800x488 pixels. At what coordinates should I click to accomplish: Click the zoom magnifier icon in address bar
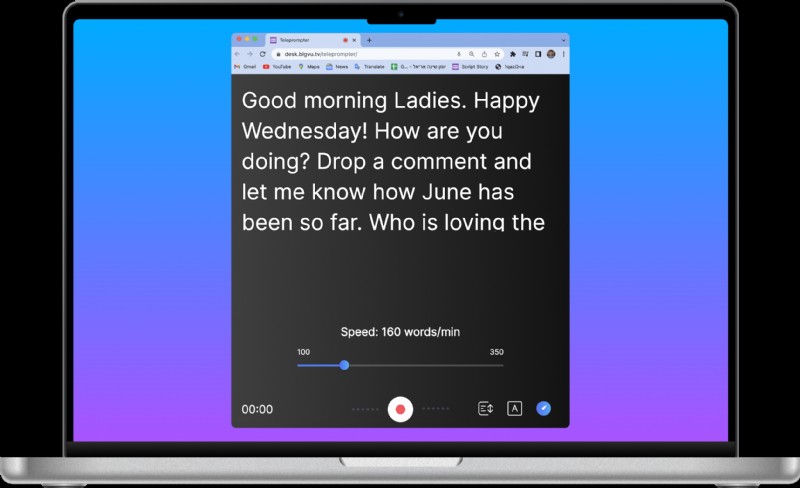[471, 54]
